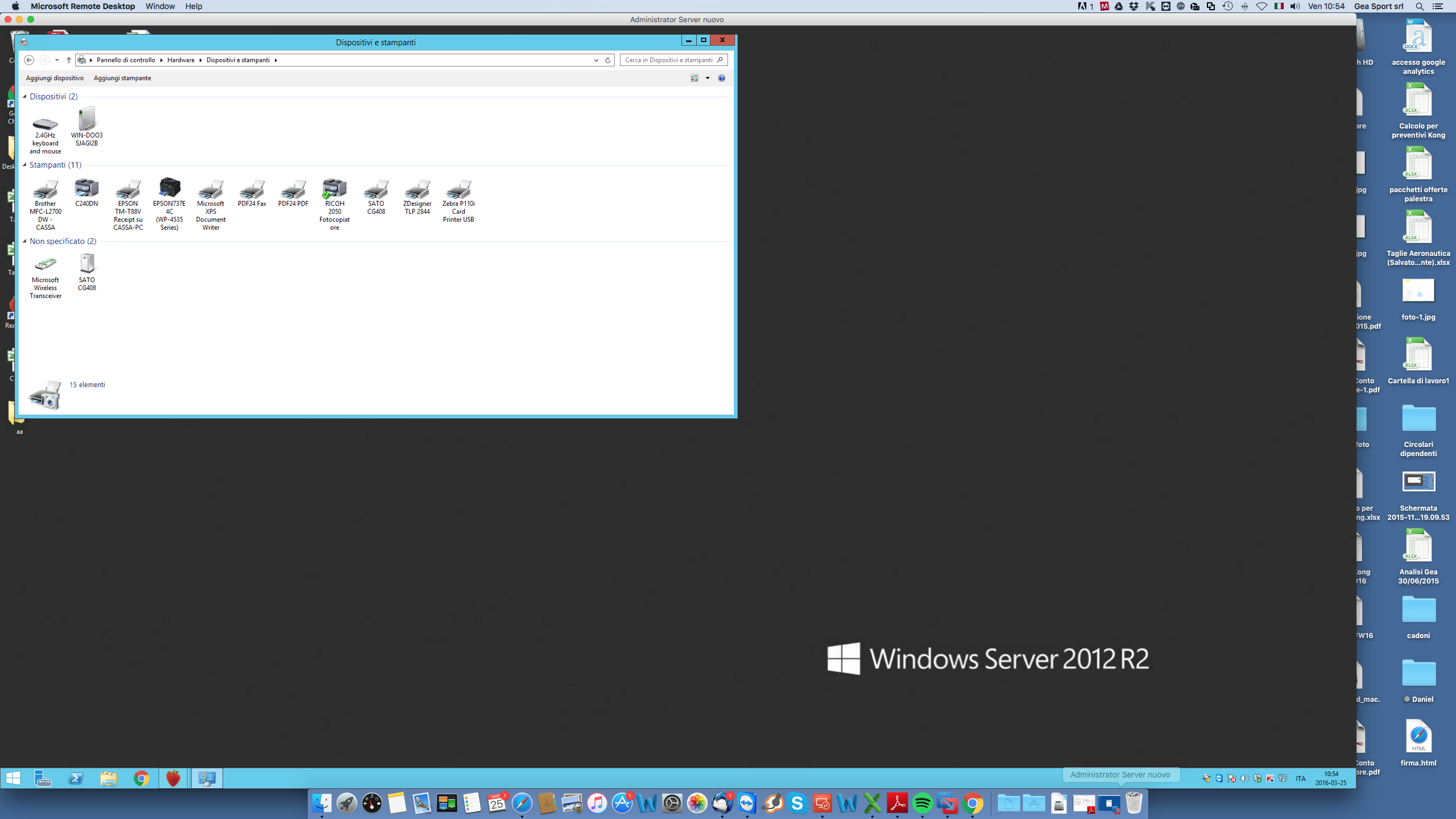Screen dimensions: 1456x819
Task: Open the Microsoft Remote Desktop app menu
Action: click(x=82, y=6)
